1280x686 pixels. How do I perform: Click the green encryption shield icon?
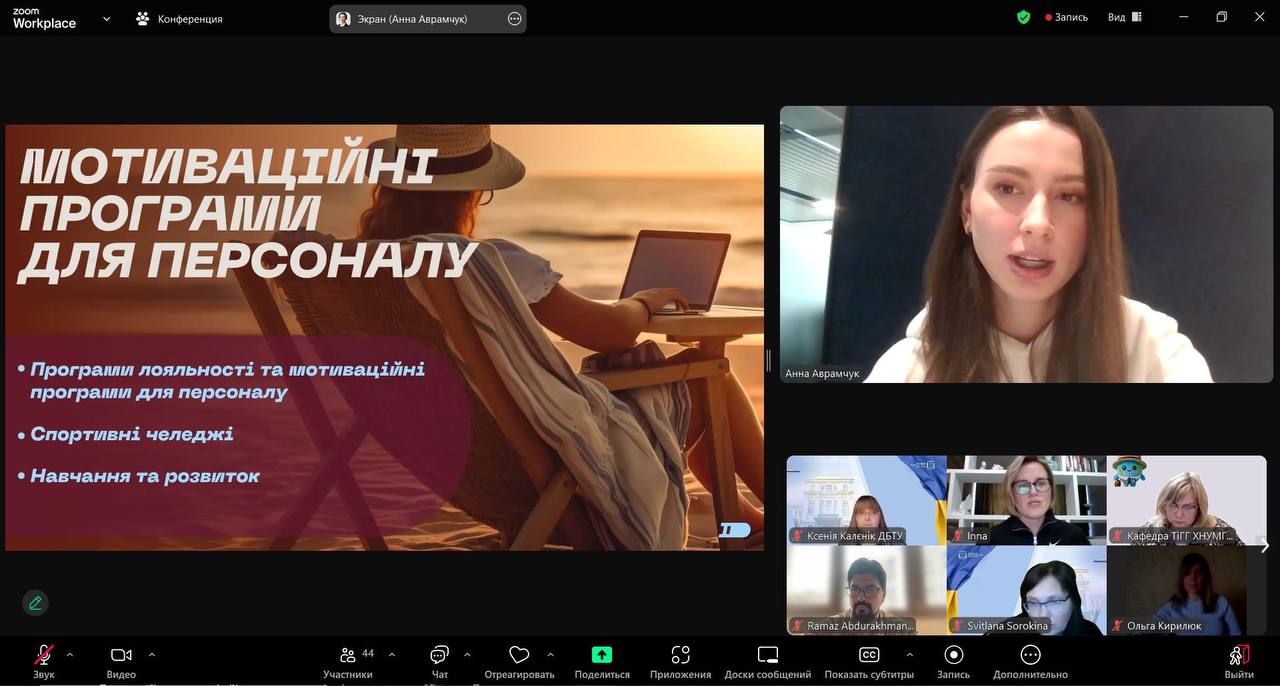click(x=1023, y=17)
